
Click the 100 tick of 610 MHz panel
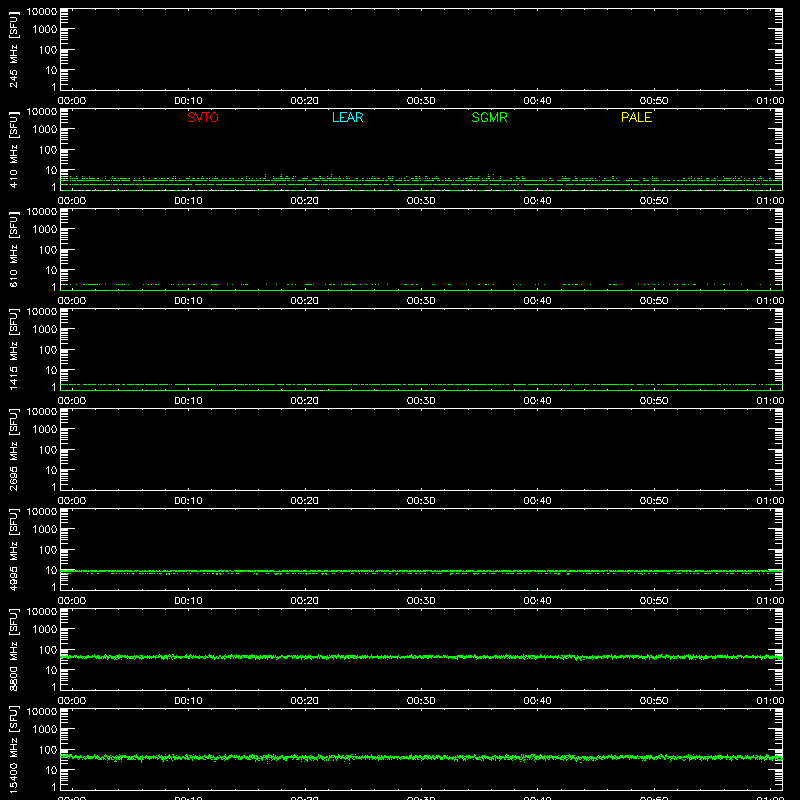pos(48,250)
